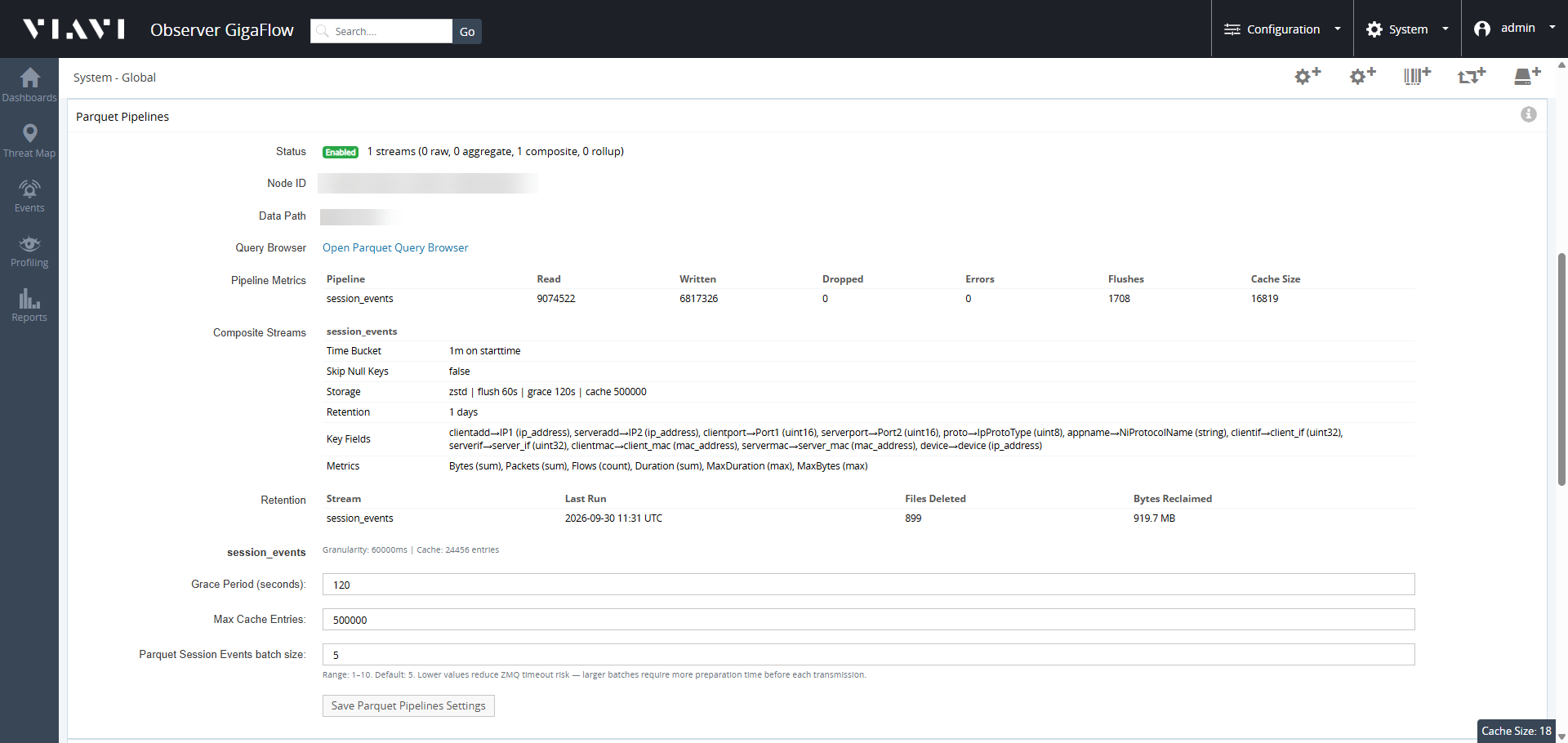Click the Bytes Reclaimed value 919.7 MB

1154,518
